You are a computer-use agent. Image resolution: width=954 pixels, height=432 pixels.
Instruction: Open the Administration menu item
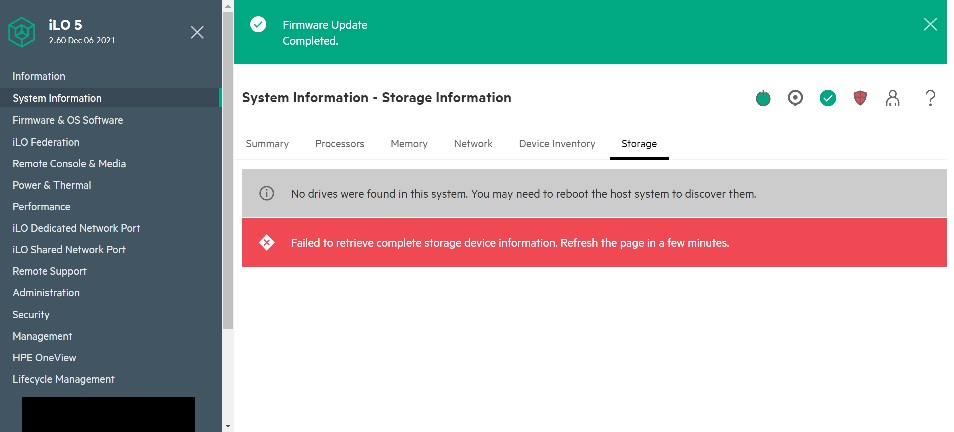46,293
